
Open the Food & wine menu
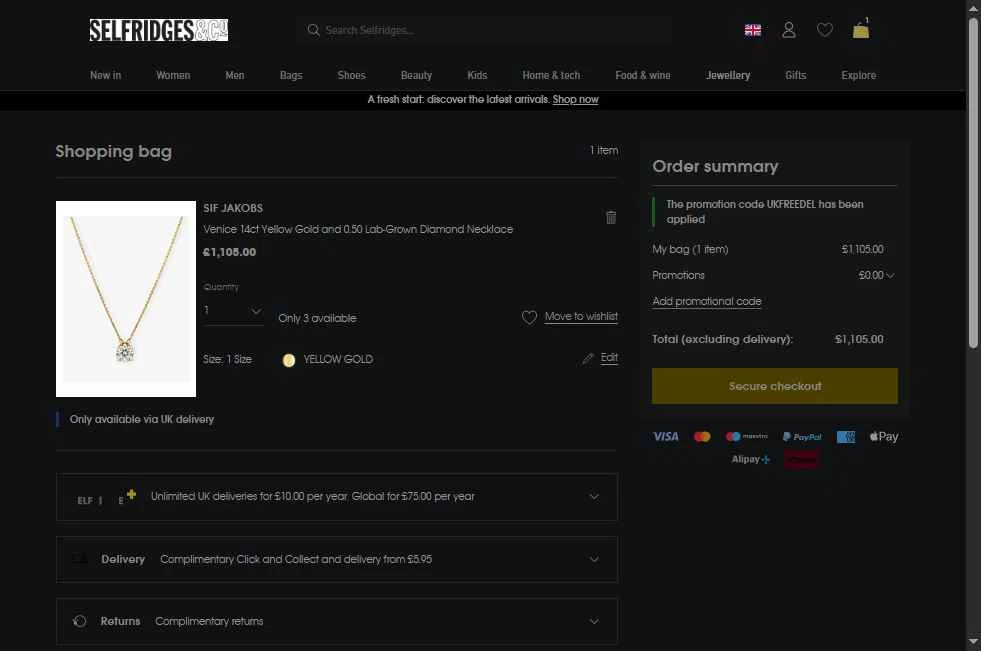(643, 75)
